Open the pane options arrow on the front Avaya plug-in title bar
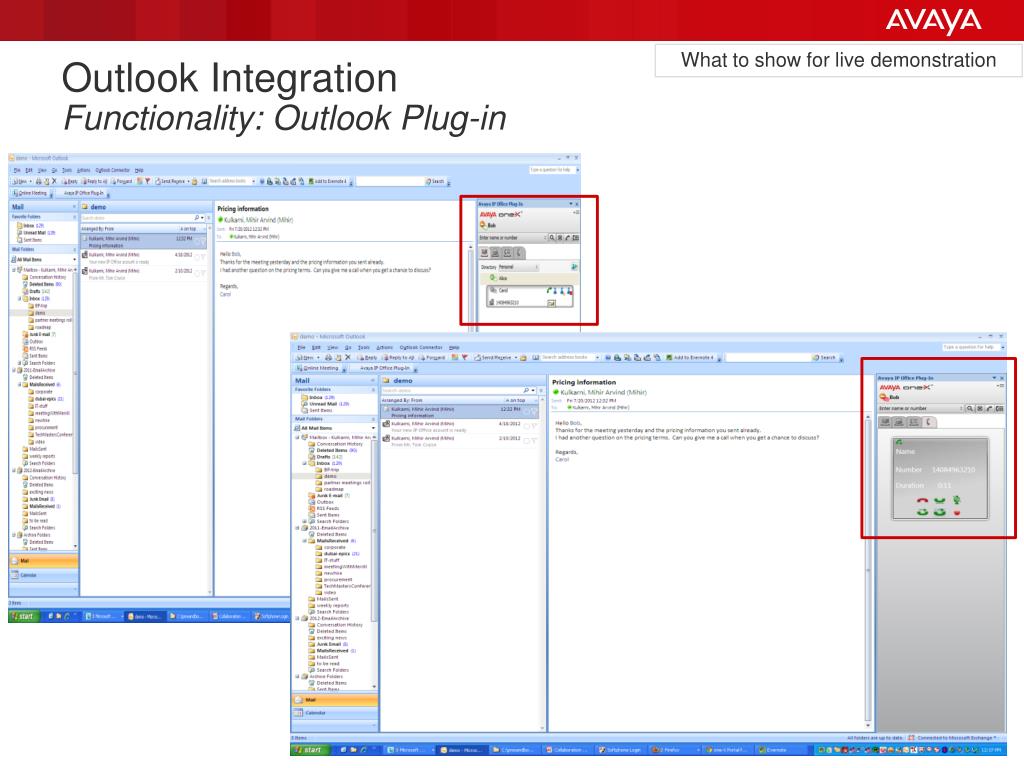1024x768 pixels. pos(994,377)
